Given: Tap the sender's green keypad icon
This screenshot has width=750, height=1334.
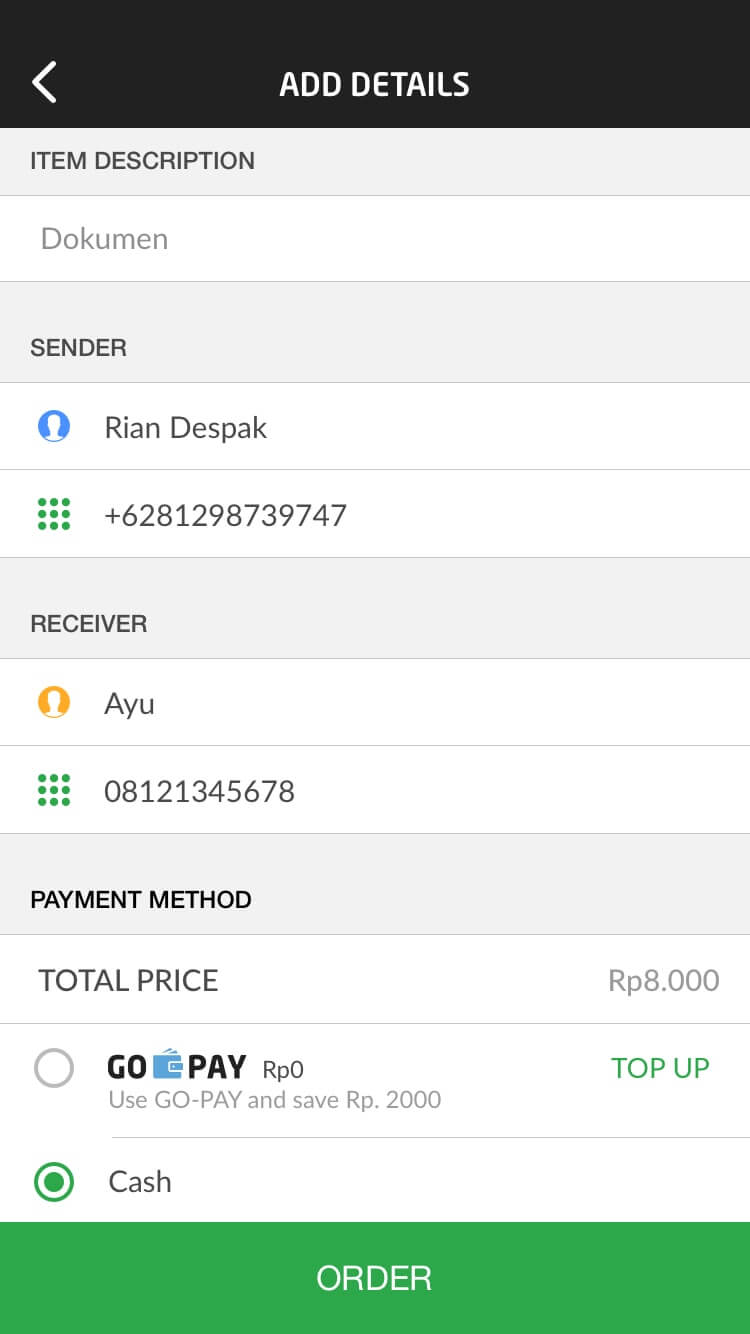Looking at the screenshot, I should click(x=54, y=514).
